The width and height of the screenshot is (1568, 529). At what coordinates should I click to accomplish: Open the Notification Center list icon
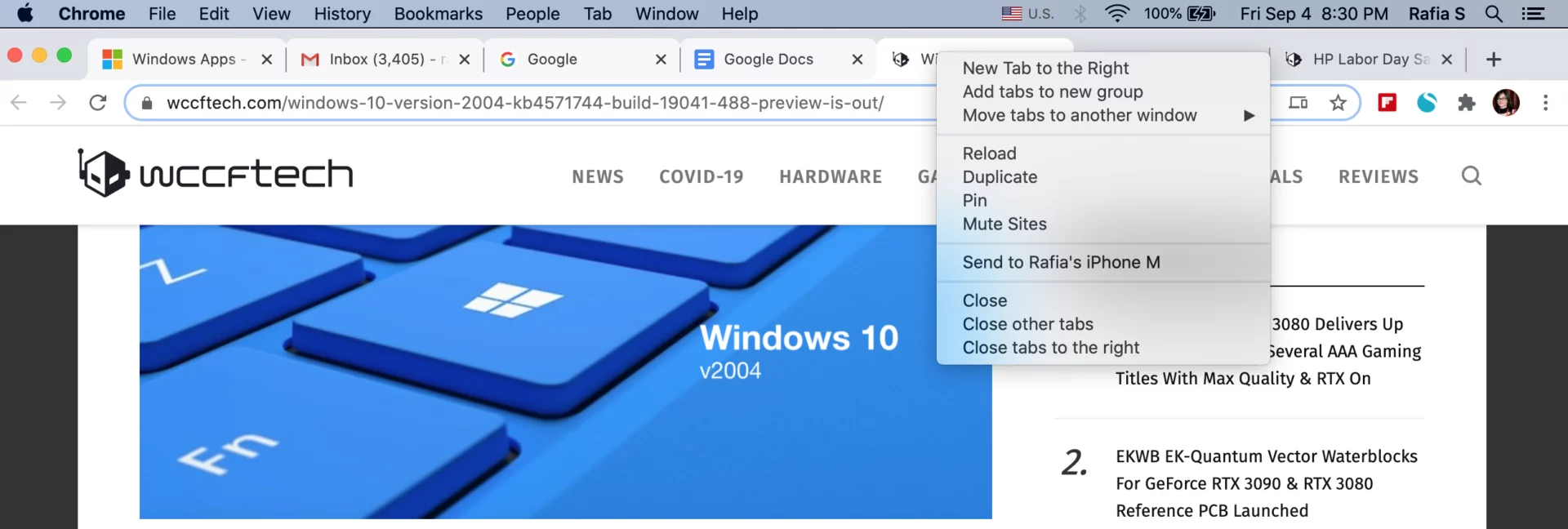[x=1533, y=14]
